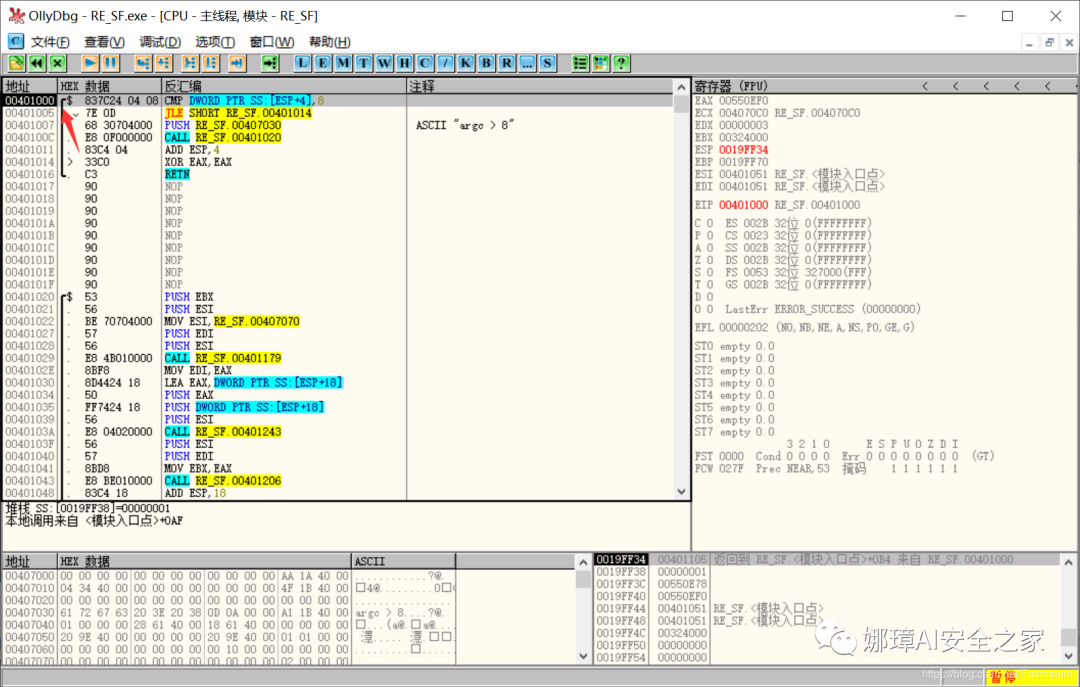Image resolution: width=1080 pixels, height=687 pixels.
Task: Click the Step into toolbar icon
Action: point(143,63)
